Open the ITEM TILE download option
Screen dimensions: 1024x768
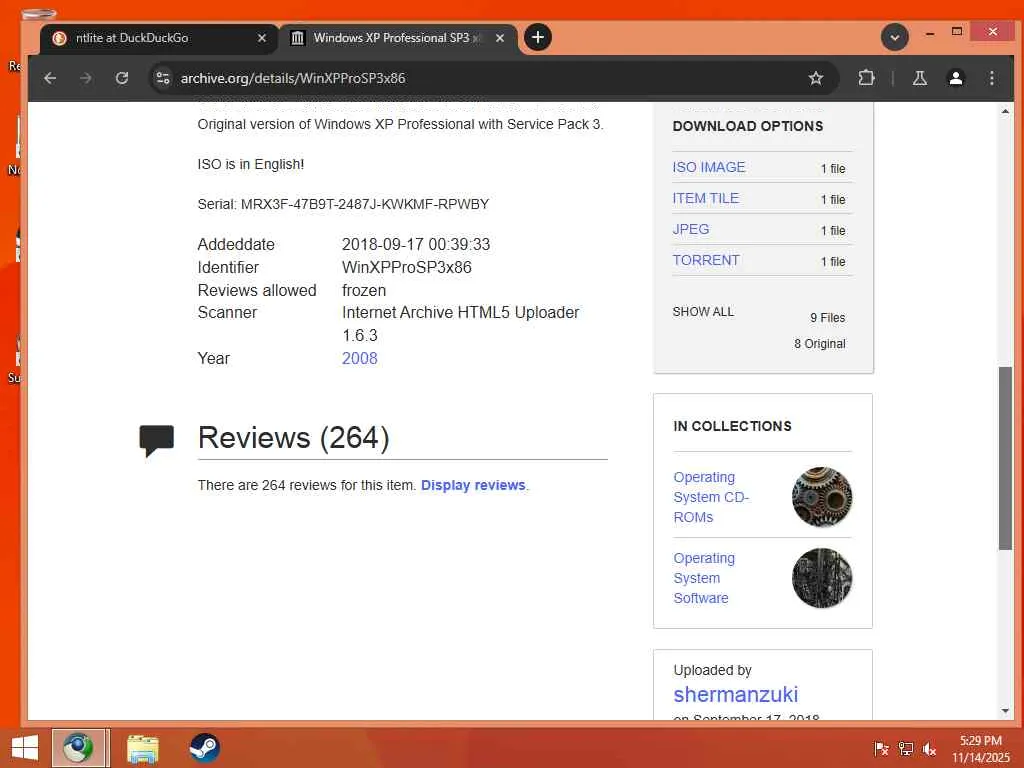(x=705, y=198)
